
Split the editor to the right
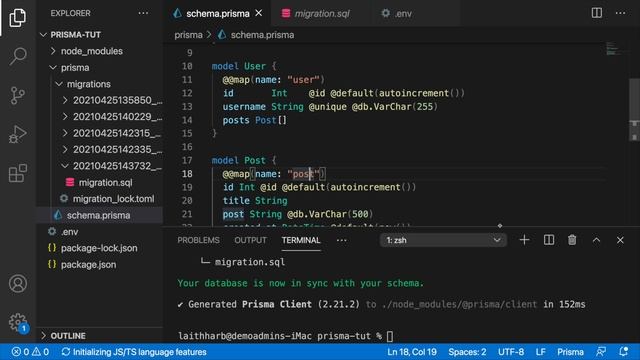click(x=597, y=13)
